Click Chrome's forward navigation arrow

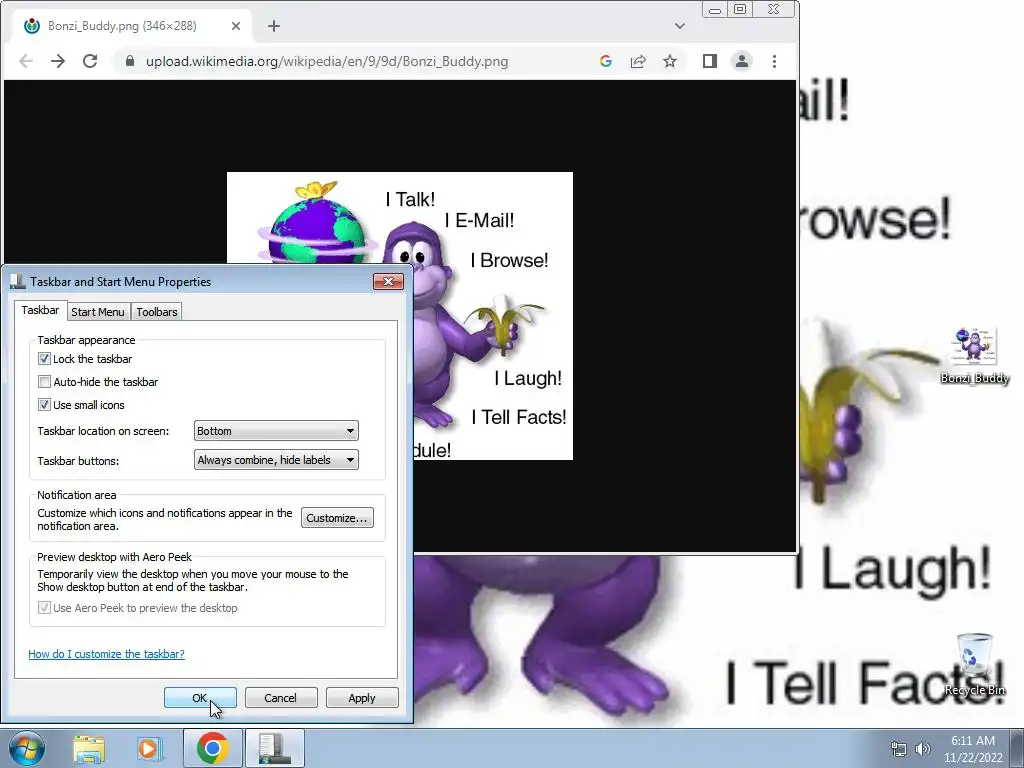pos(58,61)
